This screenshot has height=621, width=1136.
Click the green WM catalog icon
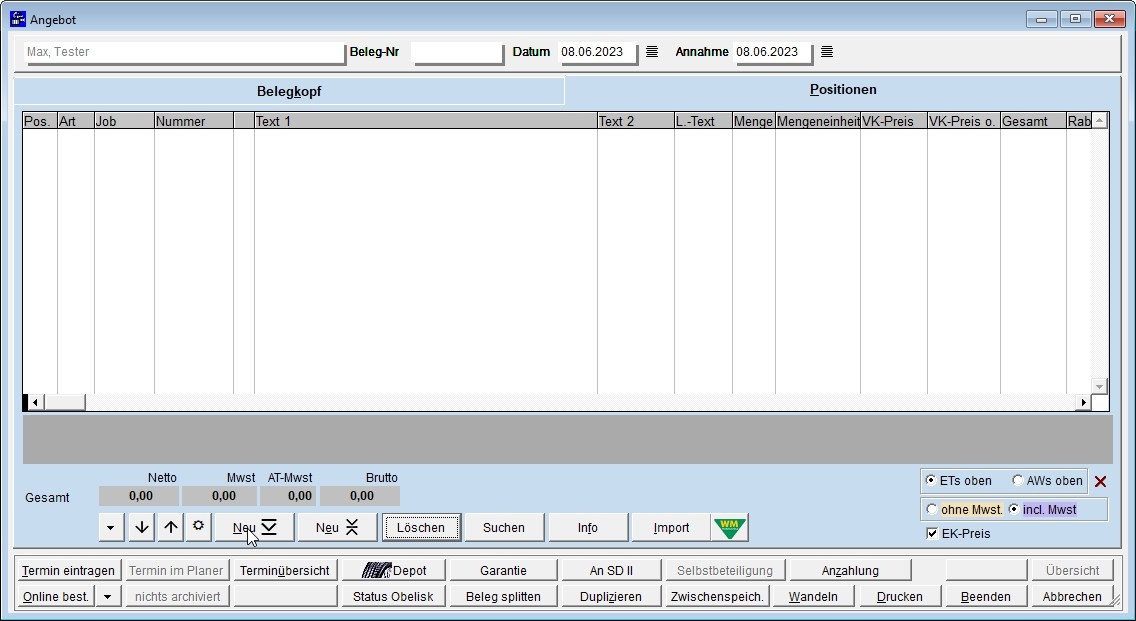pyautogui.click(x=730, y=528)
